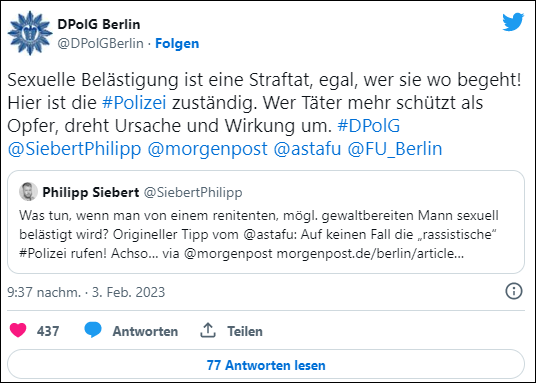Image resolution: width=536 pixels, height=383 pixels.
Task: Open the DPolG Berlin profile avatar
Action: click(30, 33)
